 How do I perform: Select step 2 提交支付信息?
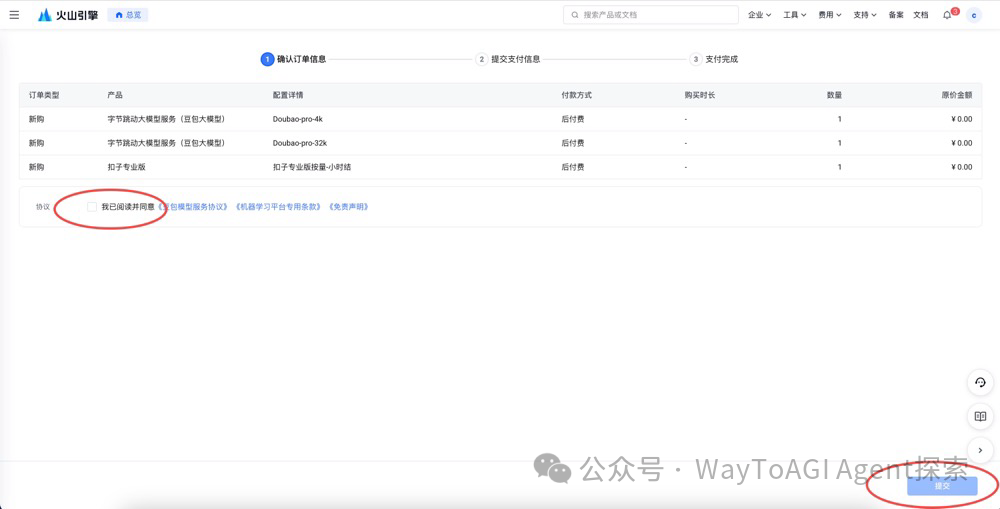(508, 59)
